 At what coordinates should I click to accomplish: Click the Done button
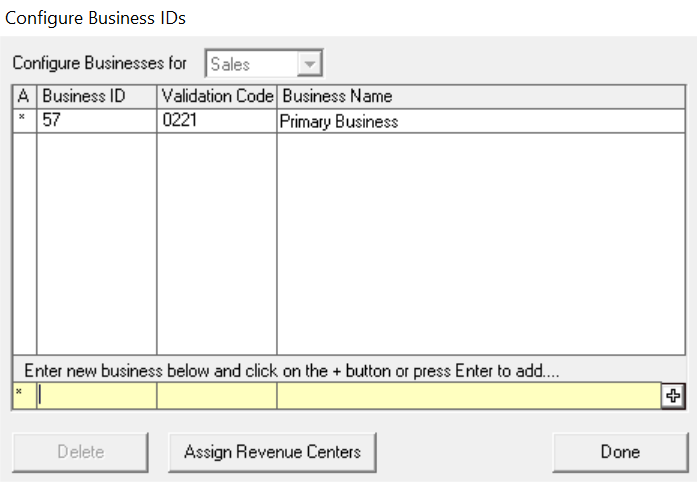(621, 452)
